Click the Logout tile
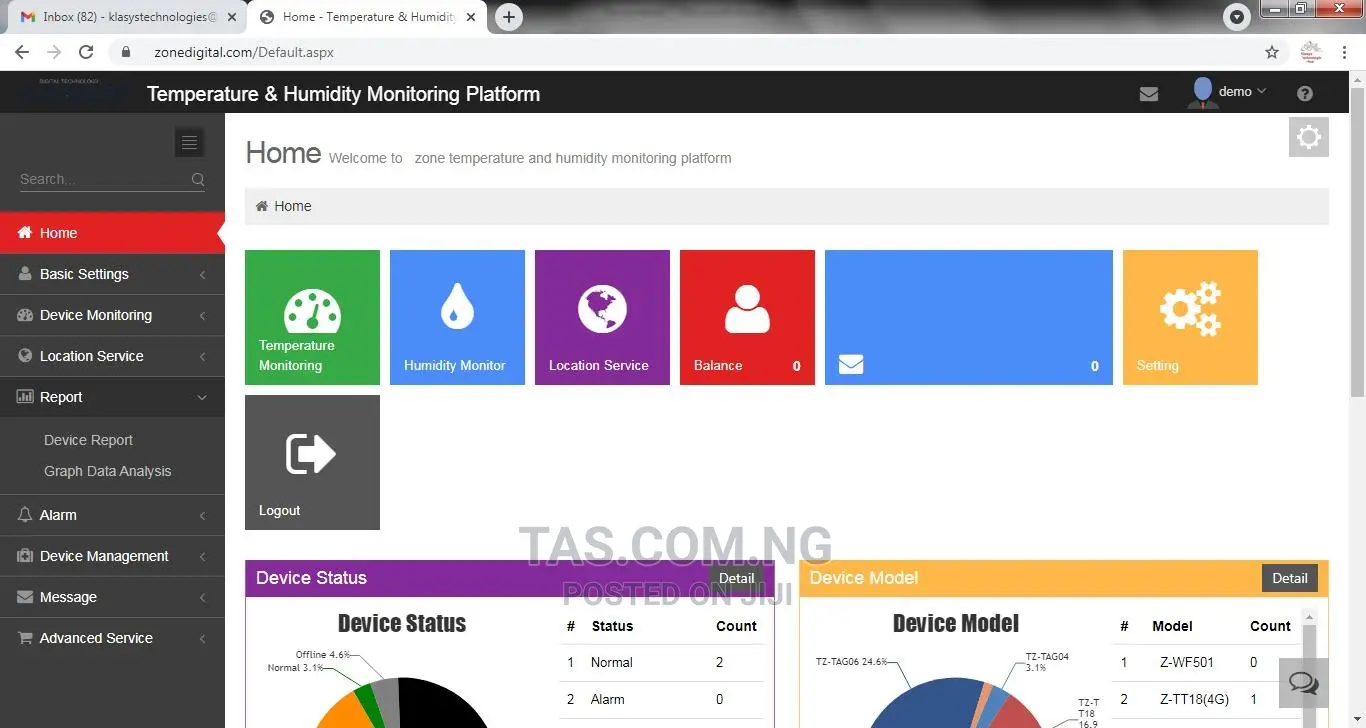This screenshot has width=1366, height=728. tap(312, 462)
